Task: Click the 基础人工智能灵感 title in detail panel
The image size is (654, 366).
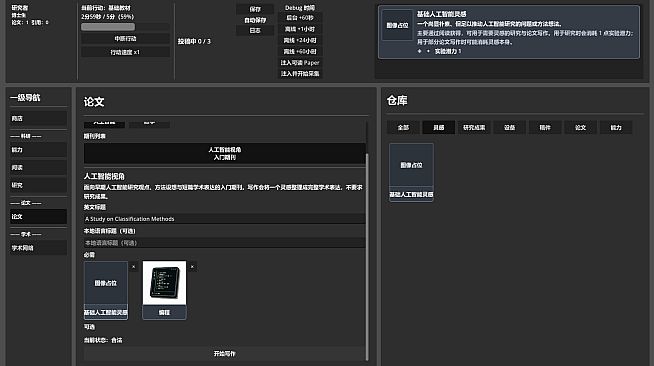Action: coord(442,14)
